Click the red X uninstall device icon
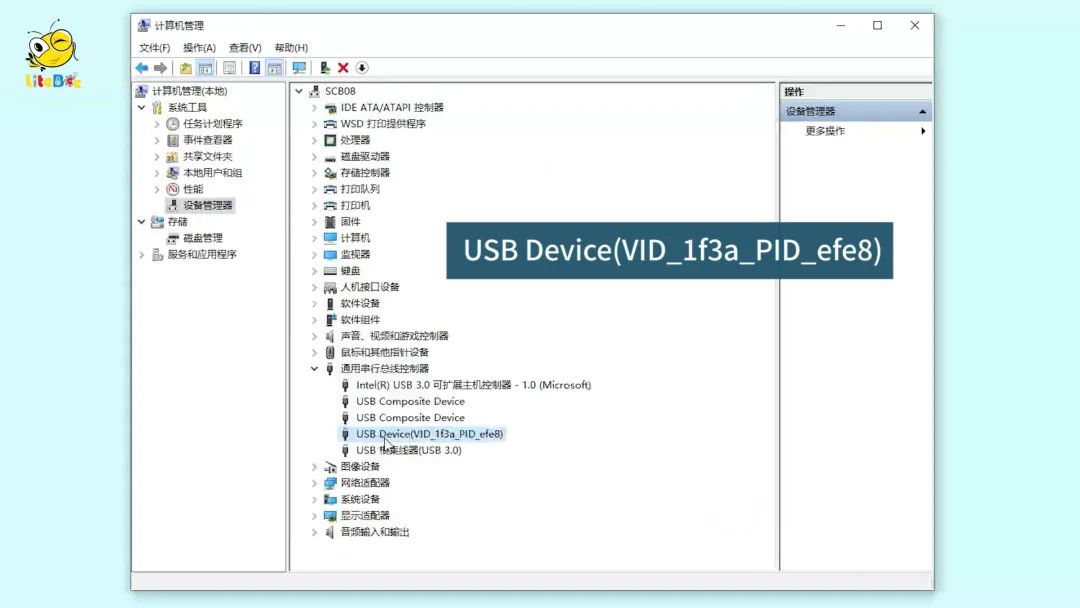Screen dimensions: 1080x608 [x=343, y=68]
